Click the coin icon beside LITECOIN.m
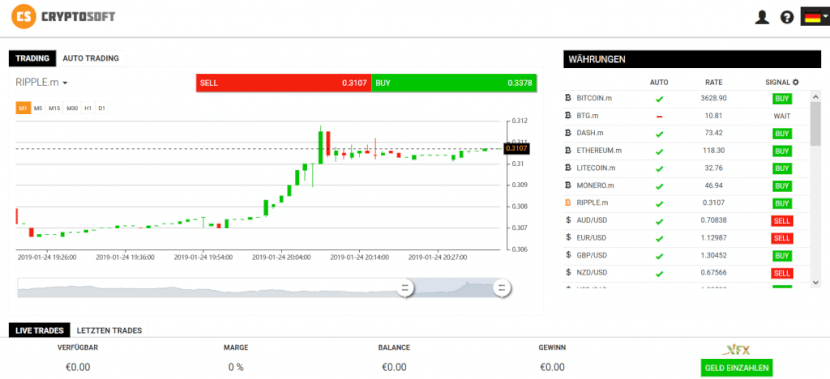The height and width of the screenshot is (379, 830). [x=569, y=168]
